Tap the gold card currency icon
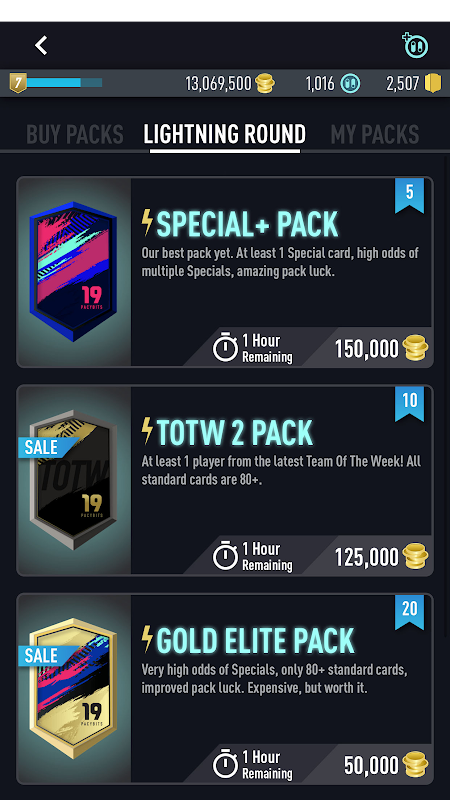The image size is (450, 800). [432, 83]
